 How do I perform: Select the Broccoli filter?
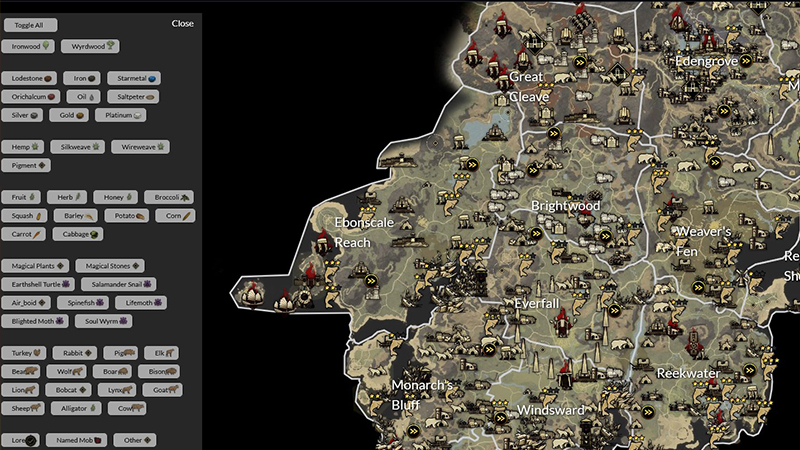[169, 197]
